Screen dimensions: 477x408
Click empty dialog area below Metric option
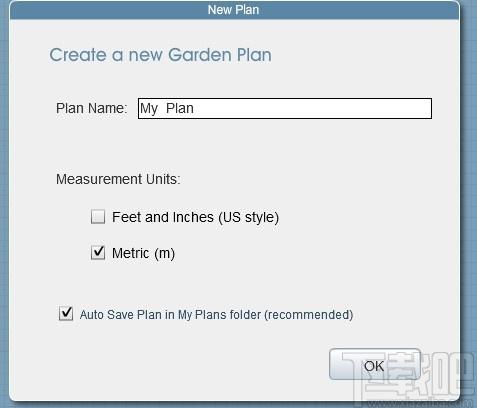coord(233,283)
